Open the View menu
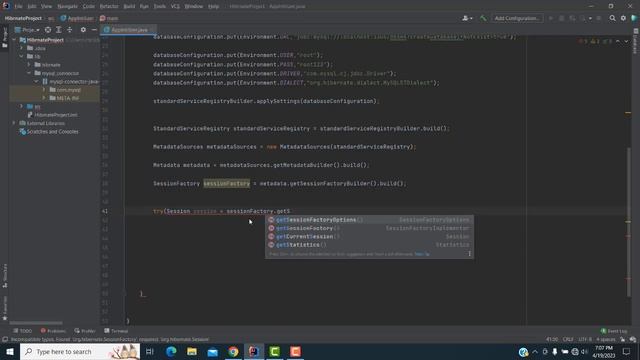 (46, 7)
